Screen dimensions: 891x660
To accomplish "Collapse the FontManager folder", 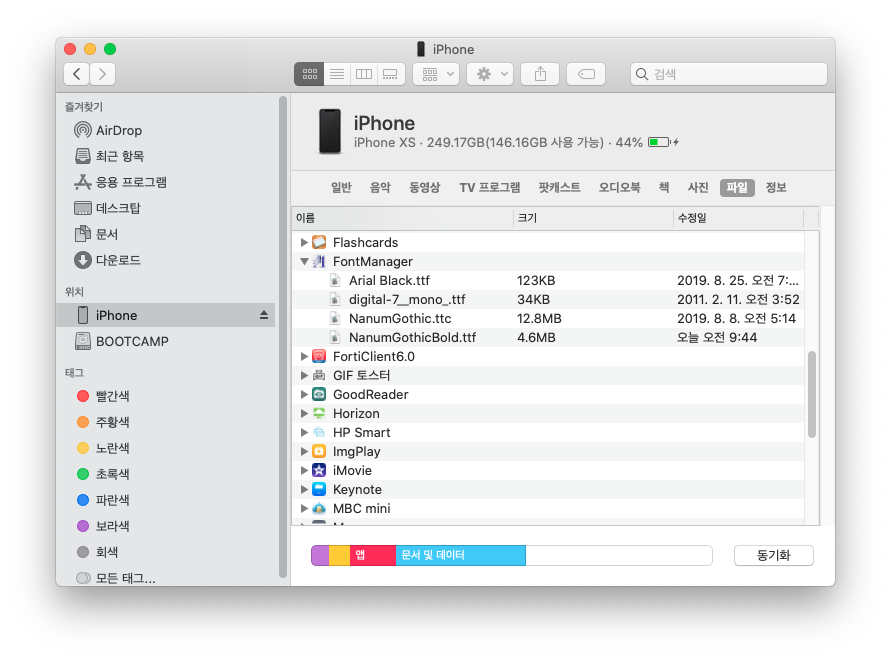I will (304, 261).
